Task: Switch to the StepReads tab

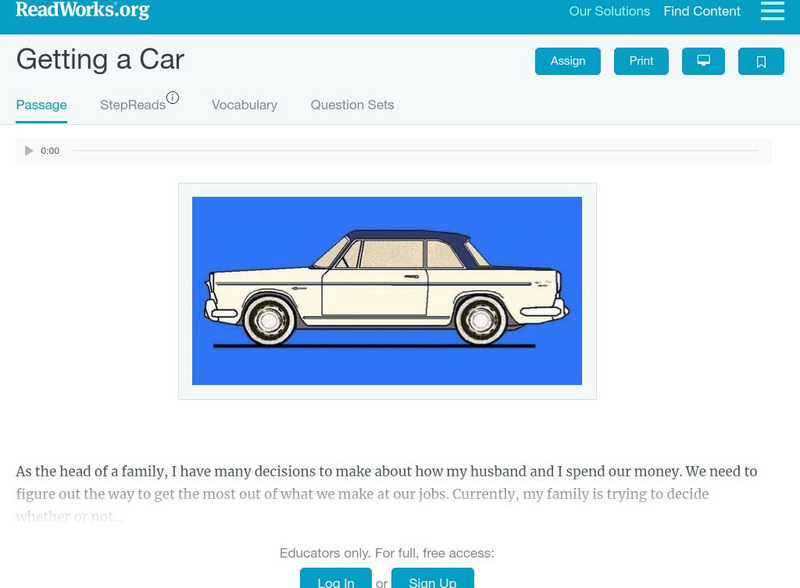Action: [133, 105]
